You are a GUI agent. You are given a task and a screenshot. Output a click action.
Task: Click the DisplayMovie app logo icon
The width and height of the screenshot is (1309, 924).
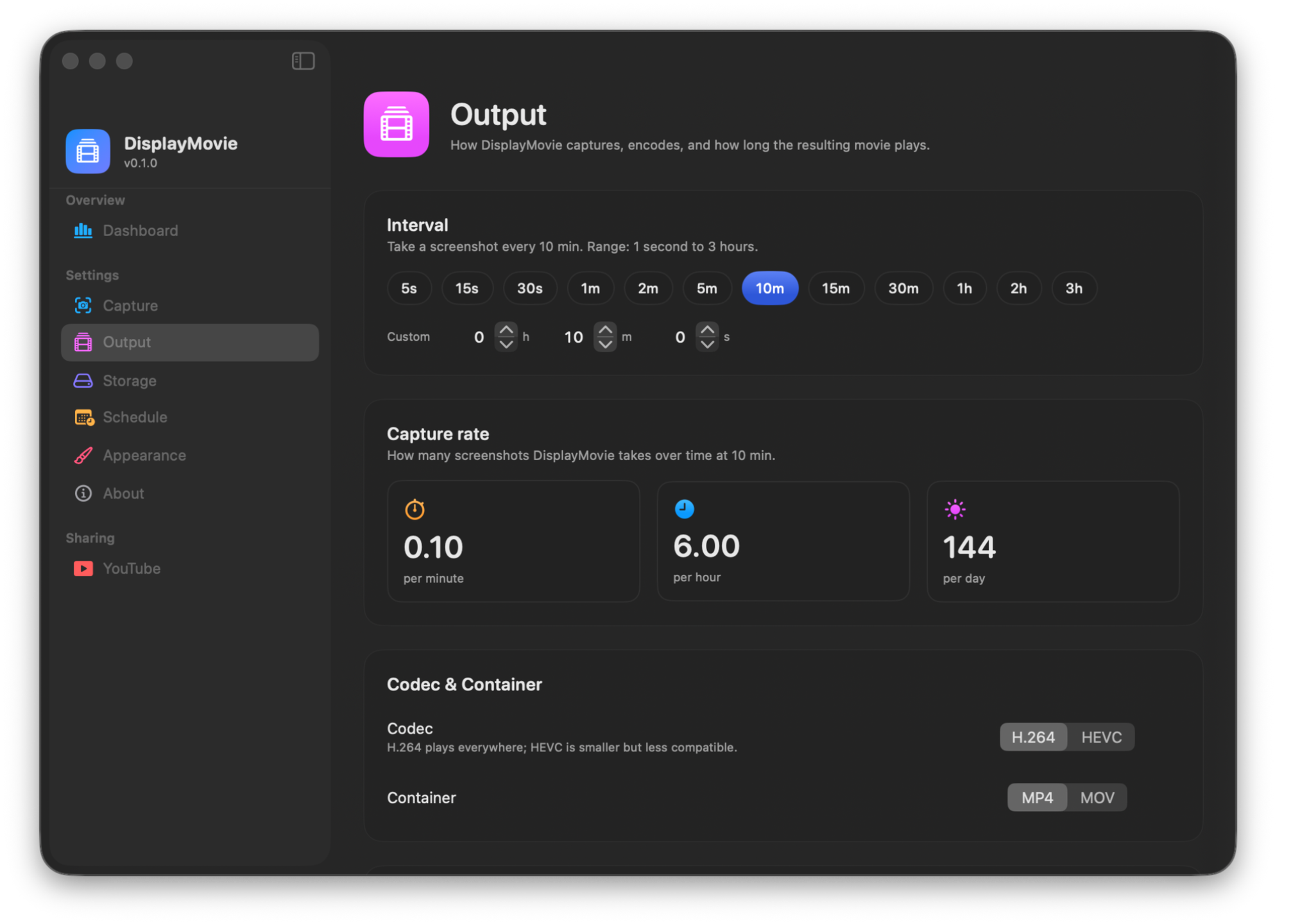pos(88,151)
